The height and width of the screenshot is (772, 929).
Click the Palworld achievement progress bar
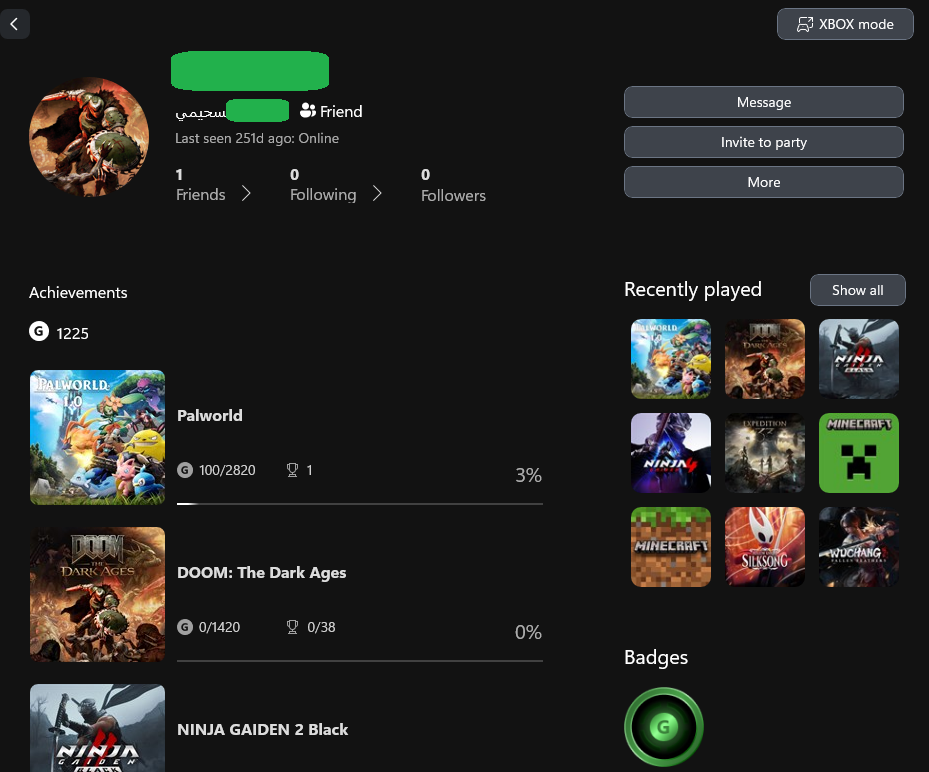360,504
